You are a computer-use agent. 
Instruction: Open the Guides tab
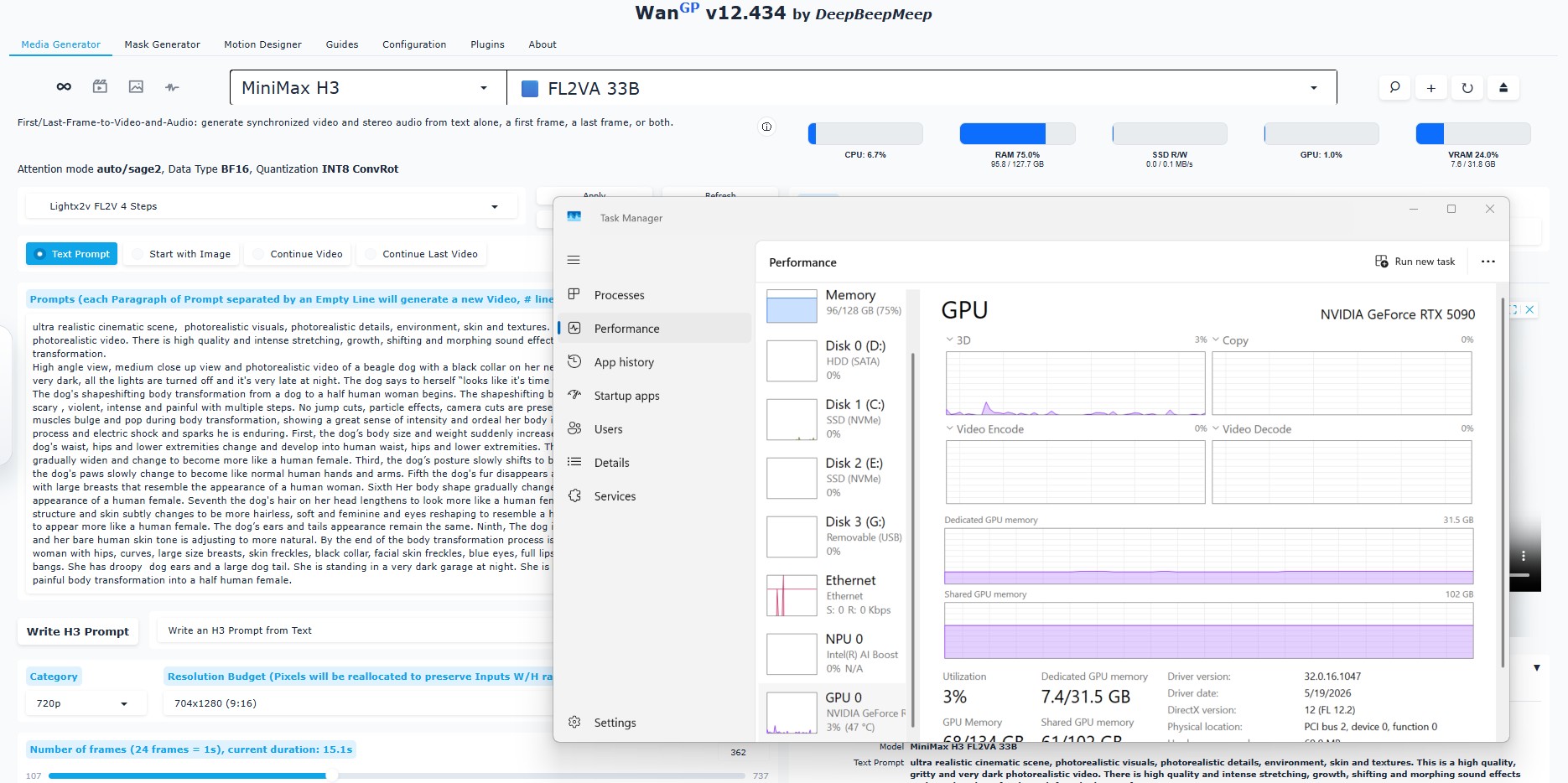click(341, 44)
